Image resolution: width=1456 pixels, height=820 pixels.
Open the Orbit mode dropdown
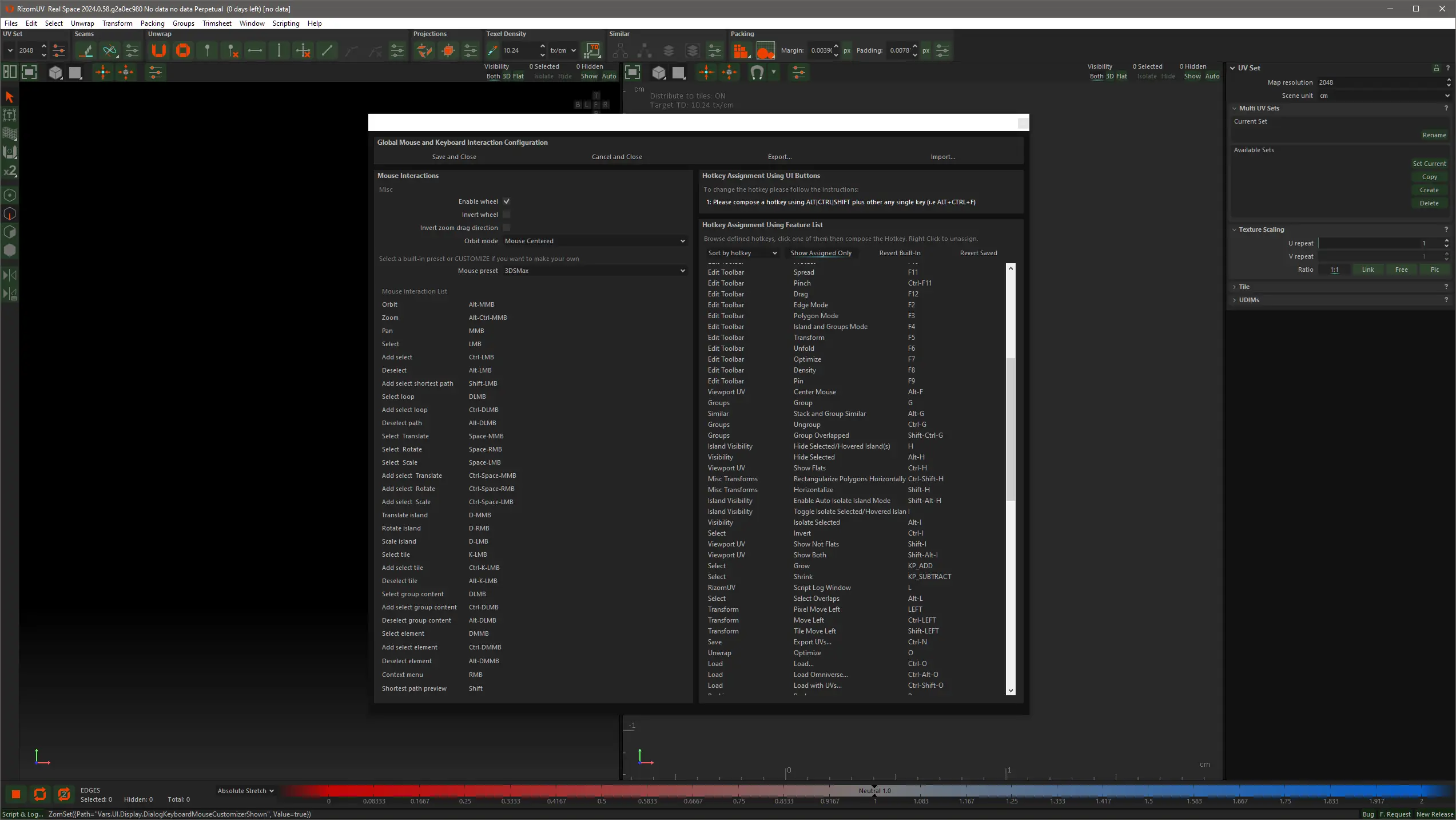(594, 241)
